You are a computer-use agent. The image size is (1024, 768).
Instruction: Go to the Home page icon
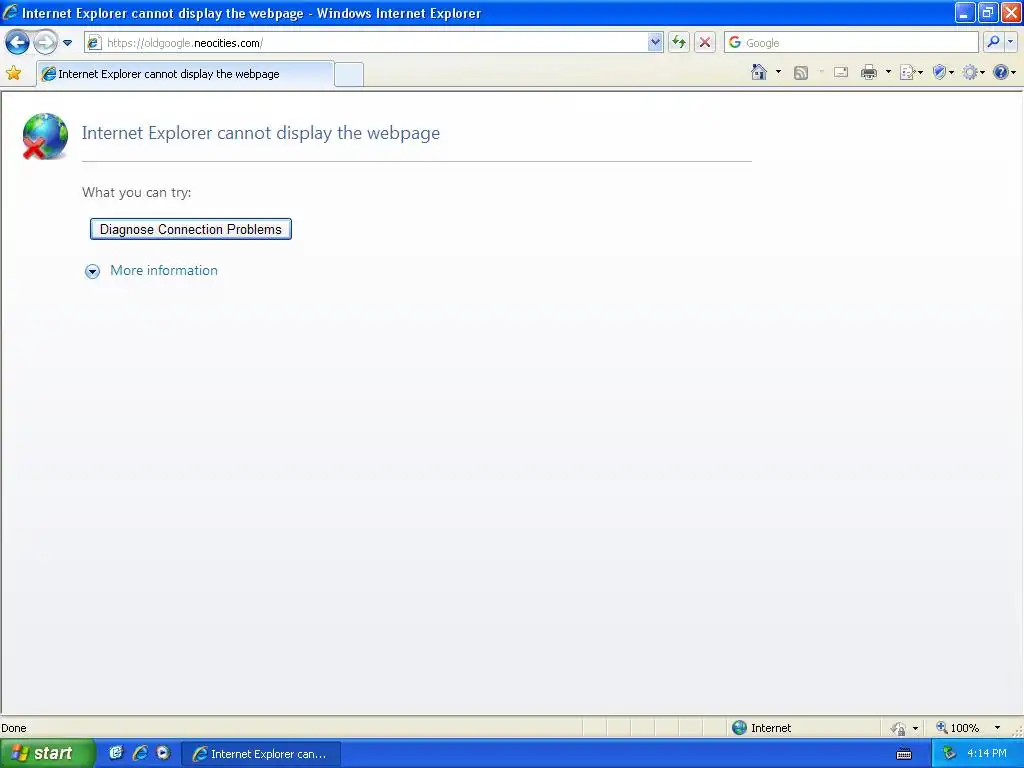click(759, 72)
